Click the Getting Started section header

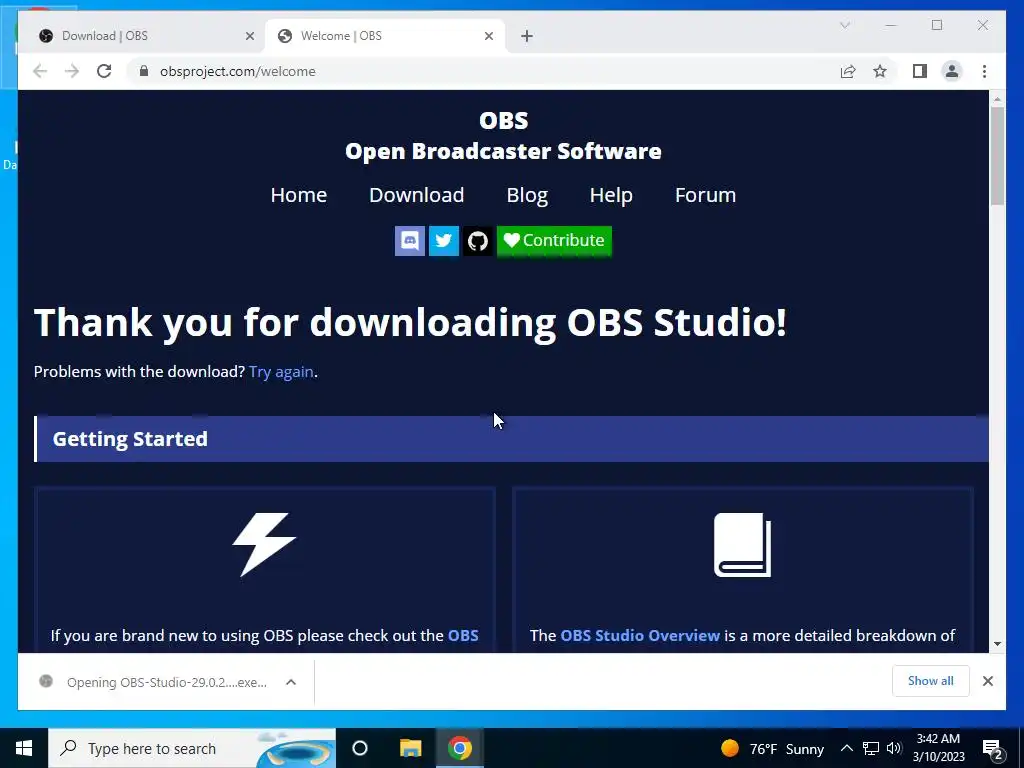pos(511,439)
